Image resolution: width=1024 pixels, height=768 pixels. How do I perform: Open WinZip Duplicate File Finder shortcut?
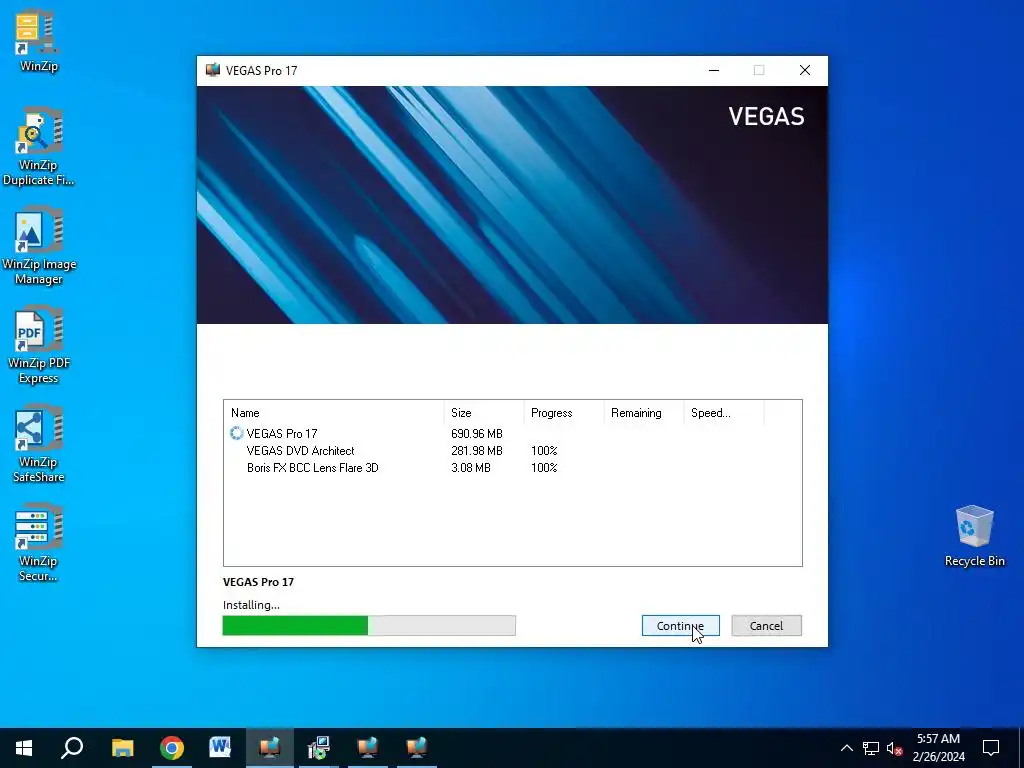tap(39, 146)
